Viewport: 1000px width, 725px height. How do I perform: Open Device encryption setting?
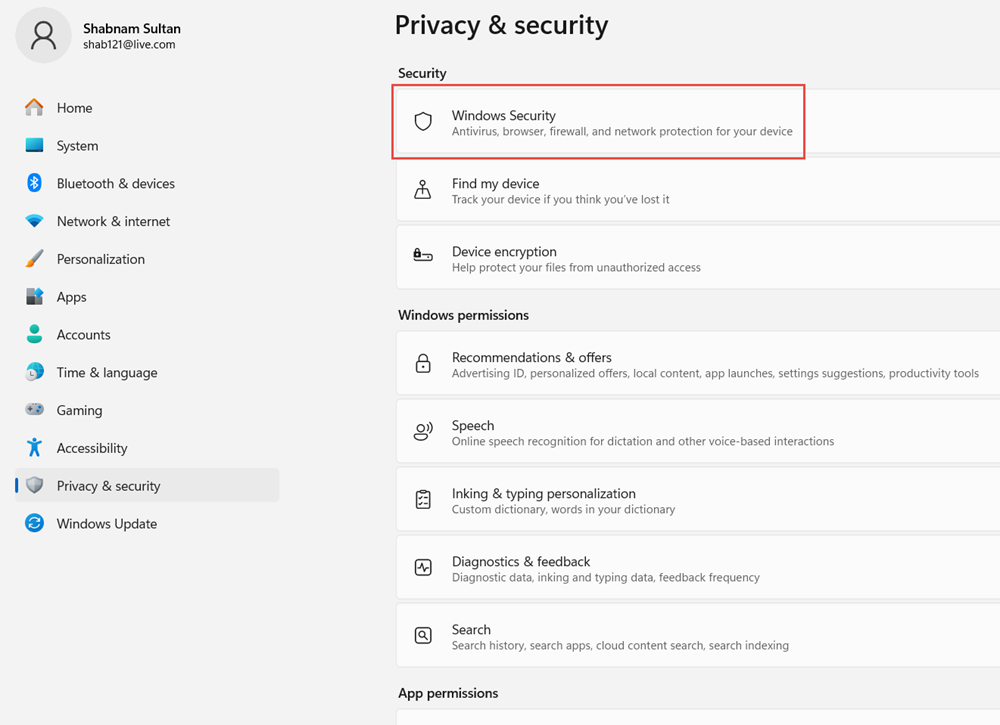[x=698, y=258]
